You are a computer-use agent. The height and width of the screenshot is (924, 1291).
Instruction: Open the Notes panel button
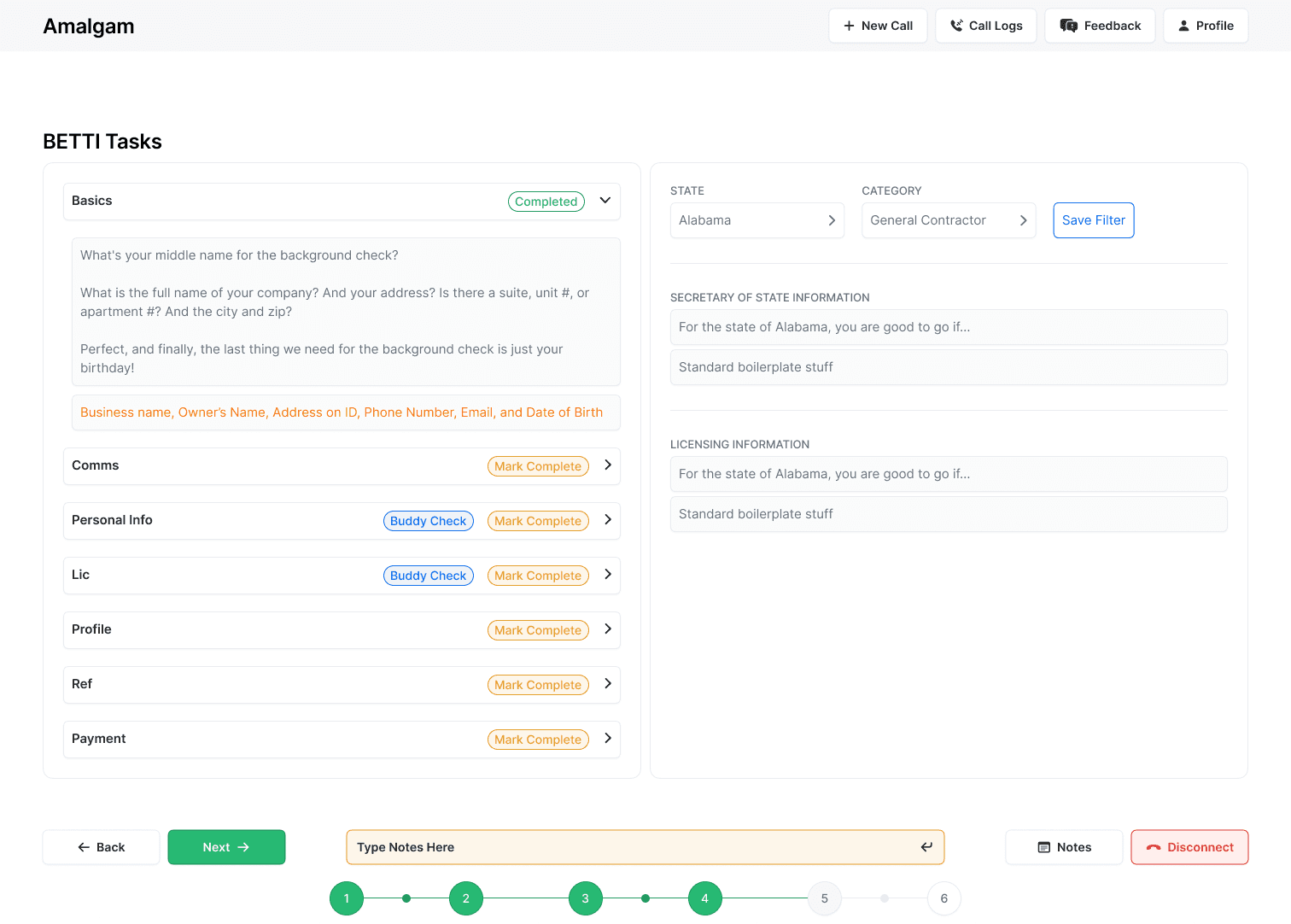point(1064,847)
